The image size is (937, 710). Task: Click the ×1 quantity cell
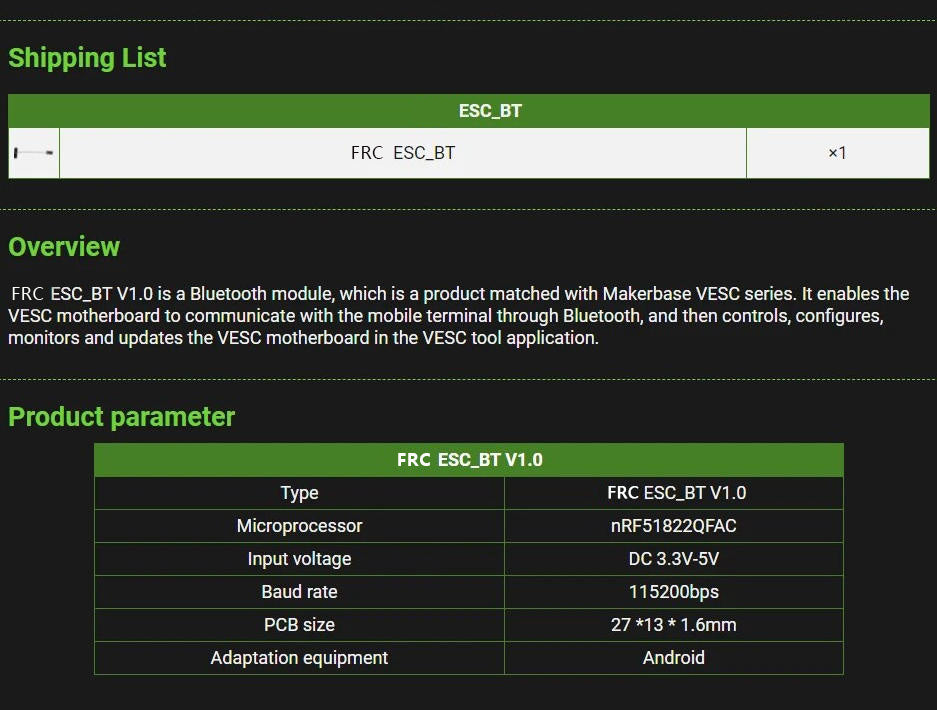click(838, 153)
